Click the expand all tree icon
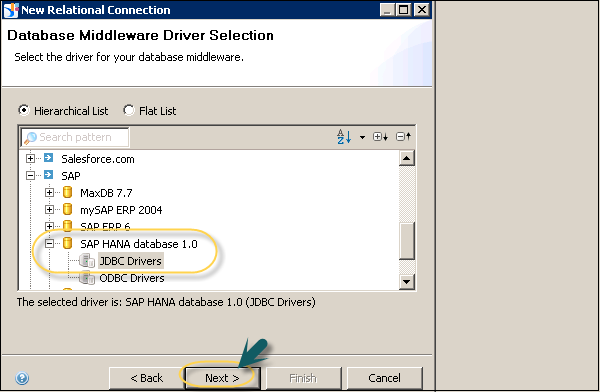 pyautogui.click(x=380, y=137)
